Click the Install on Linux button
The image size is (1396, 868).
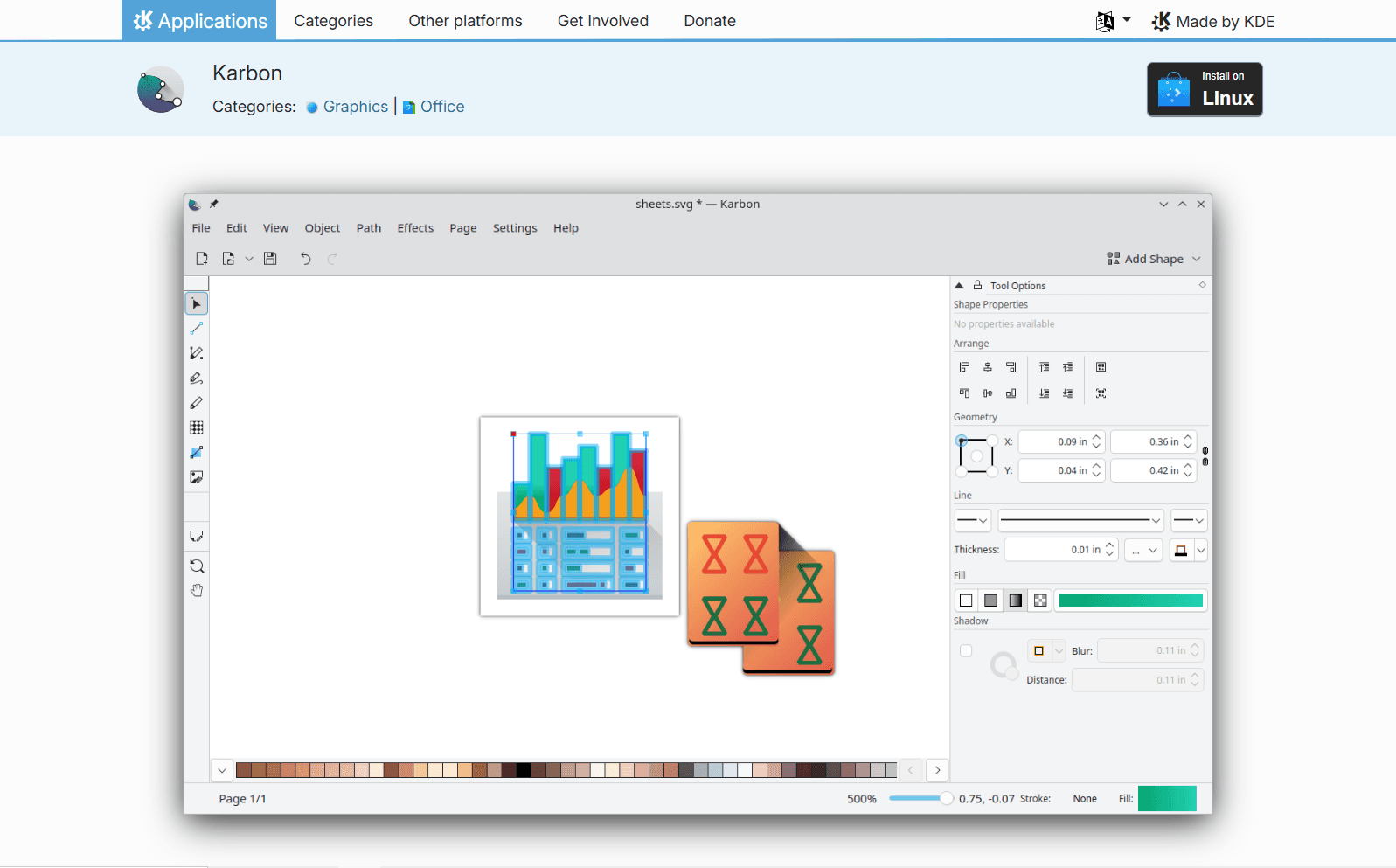click(1205, 89)
